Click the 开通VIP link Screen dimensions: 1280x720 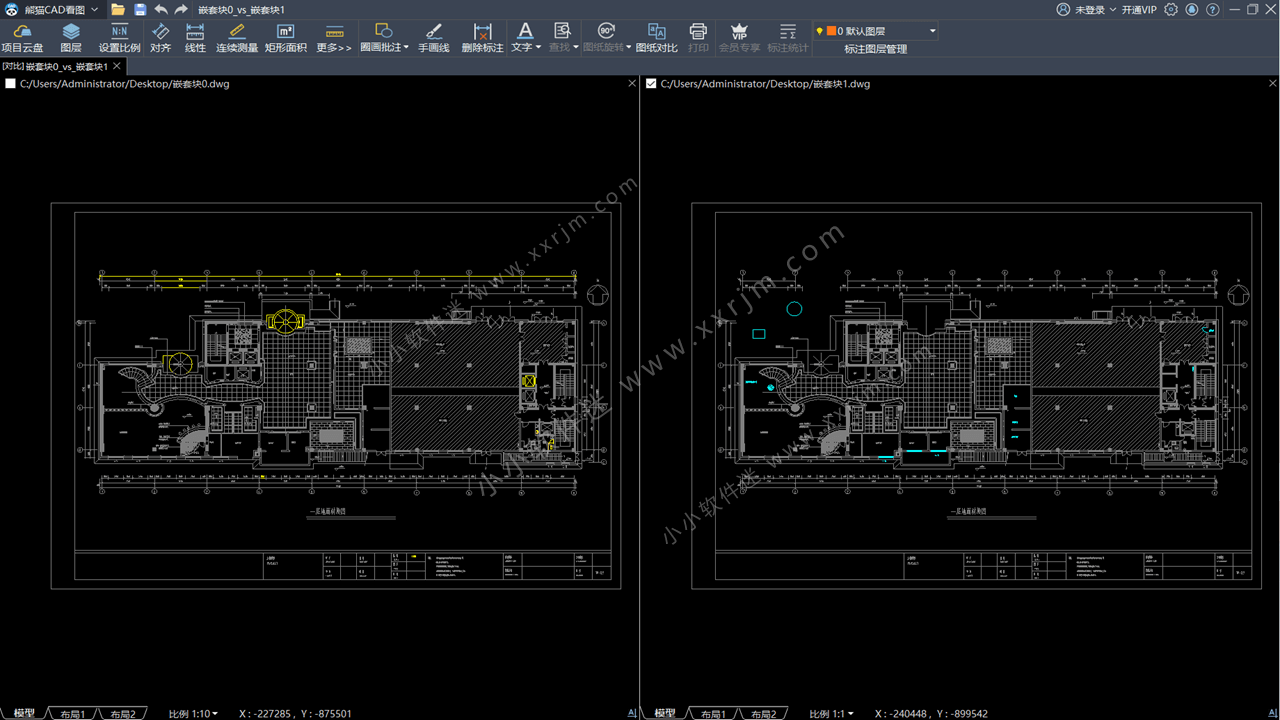[1138, 9]
